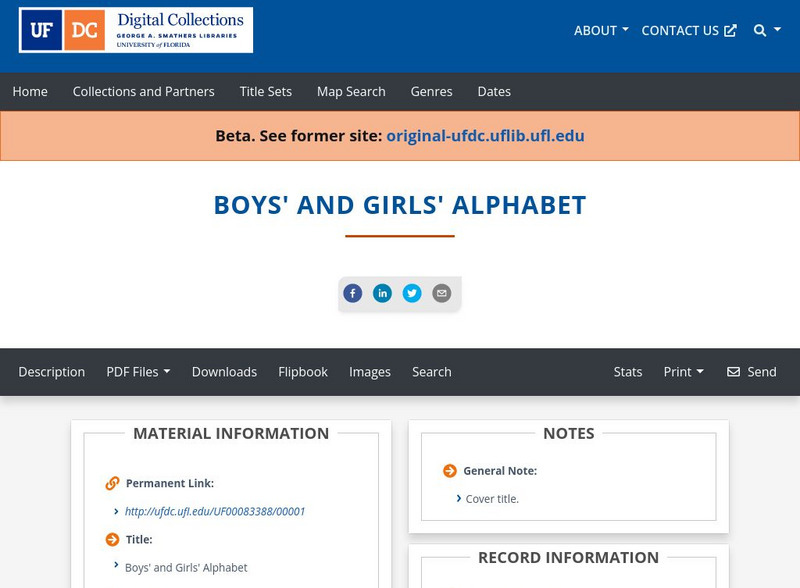
Task: Share the item on Facebook
Action: tap(353, 293)
